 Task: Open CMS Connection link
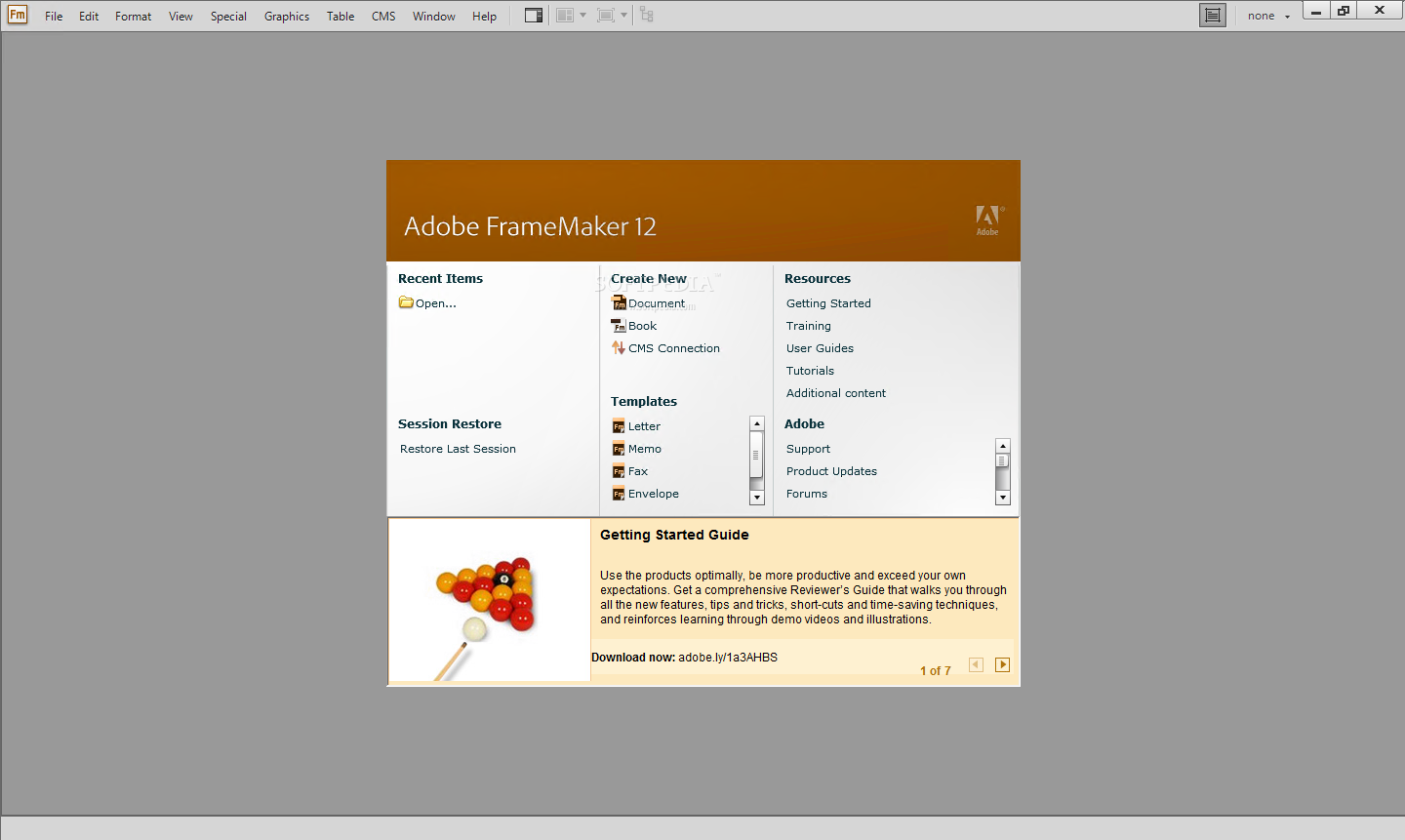(x=674, y=348)
